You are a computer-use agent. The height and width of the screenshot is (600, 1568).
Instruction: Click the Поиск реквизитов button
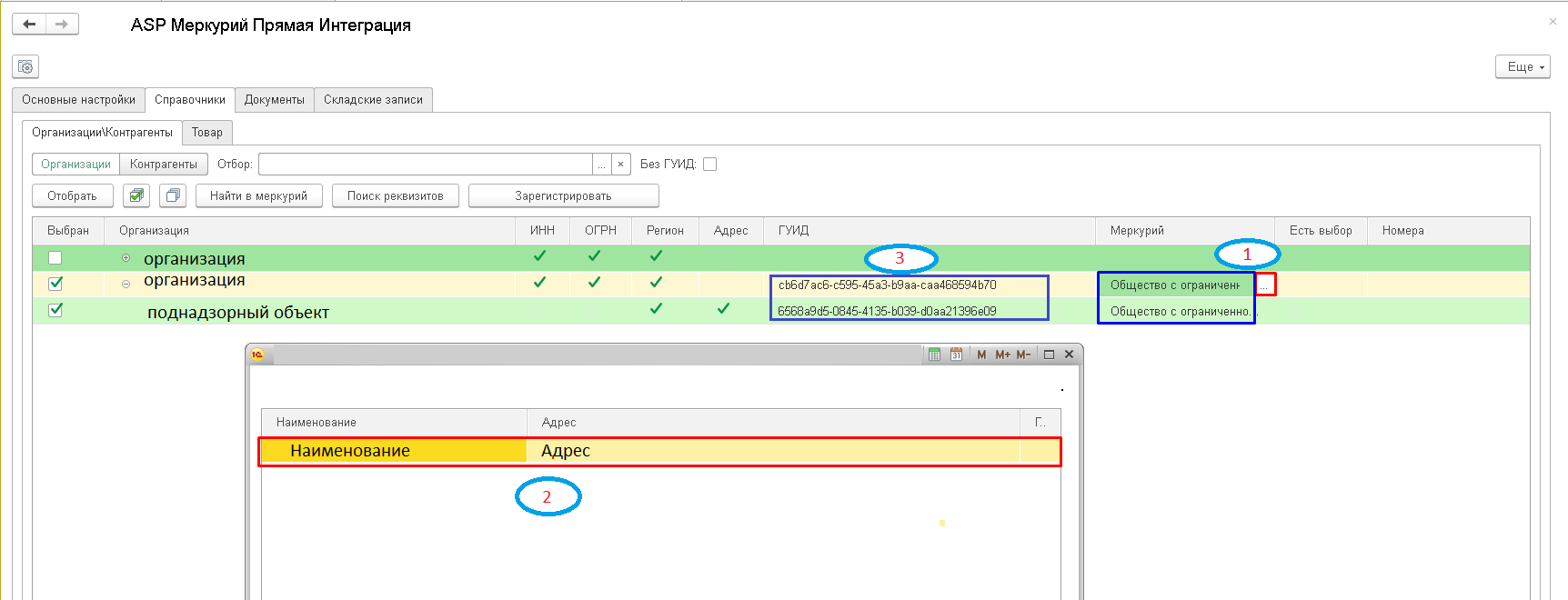click(396, 195)
